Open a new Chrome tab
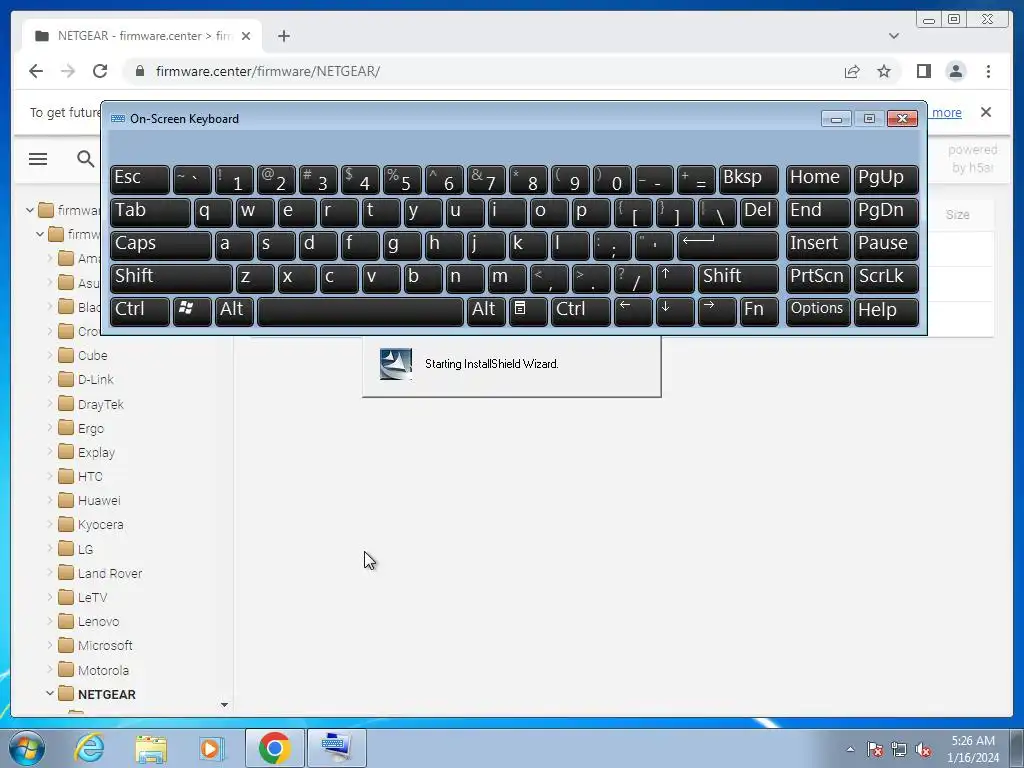1024x768 pixels. click(x=283, y=36)
